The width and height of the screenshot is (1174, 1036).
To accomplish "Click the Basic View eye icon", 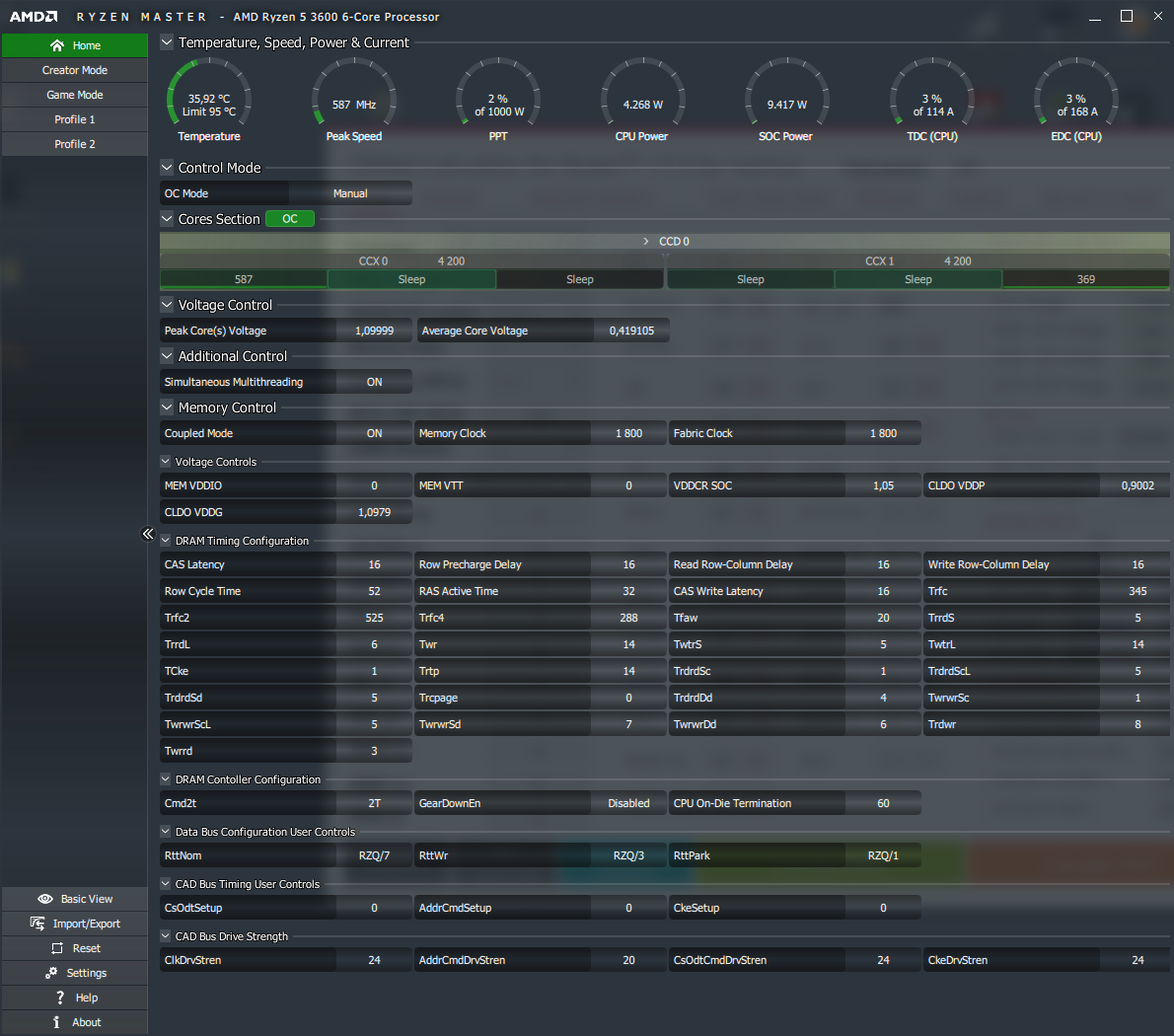I will pos(45,899).
